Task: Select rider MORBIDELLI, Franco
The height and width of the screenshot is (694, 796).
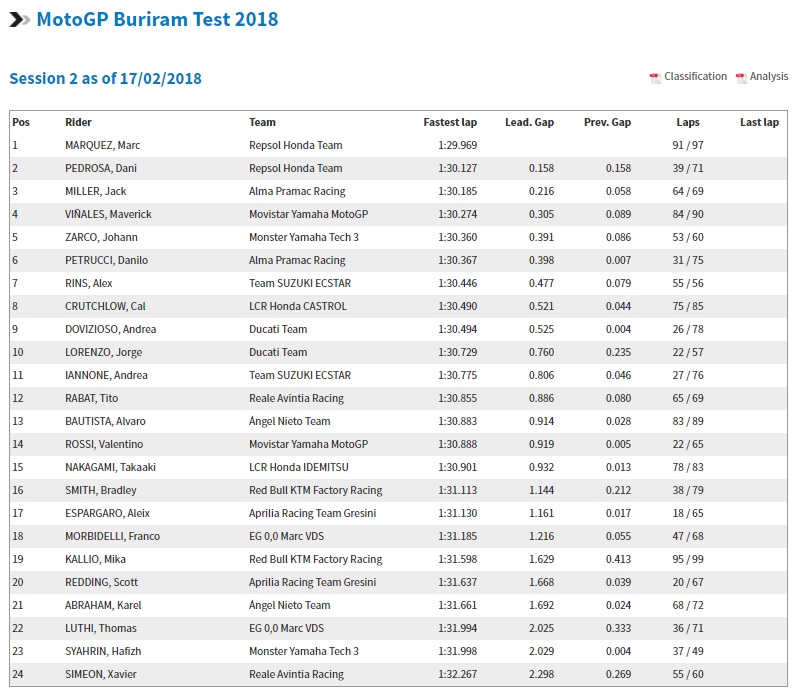Action: point(112,536)
